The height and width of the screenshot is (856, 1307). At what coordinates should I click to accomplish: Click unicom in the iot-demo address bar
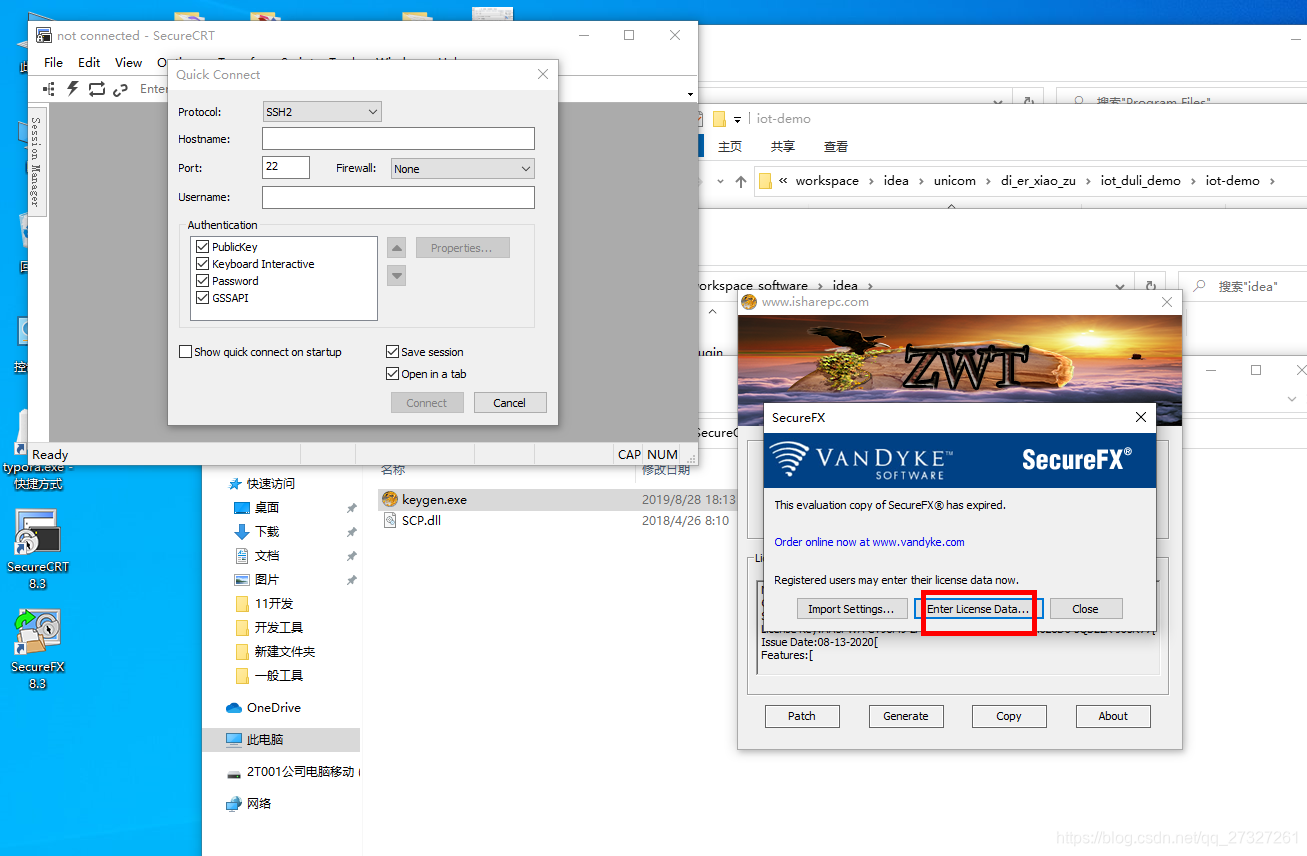pos(955,181)
